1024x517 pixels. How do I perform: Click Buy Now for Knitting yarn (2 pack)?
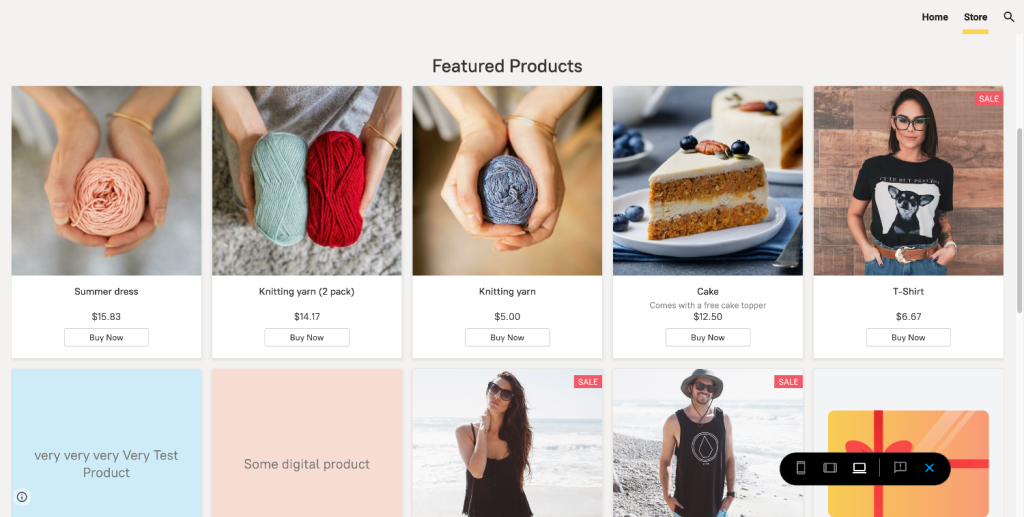click(x=307, y=338)
